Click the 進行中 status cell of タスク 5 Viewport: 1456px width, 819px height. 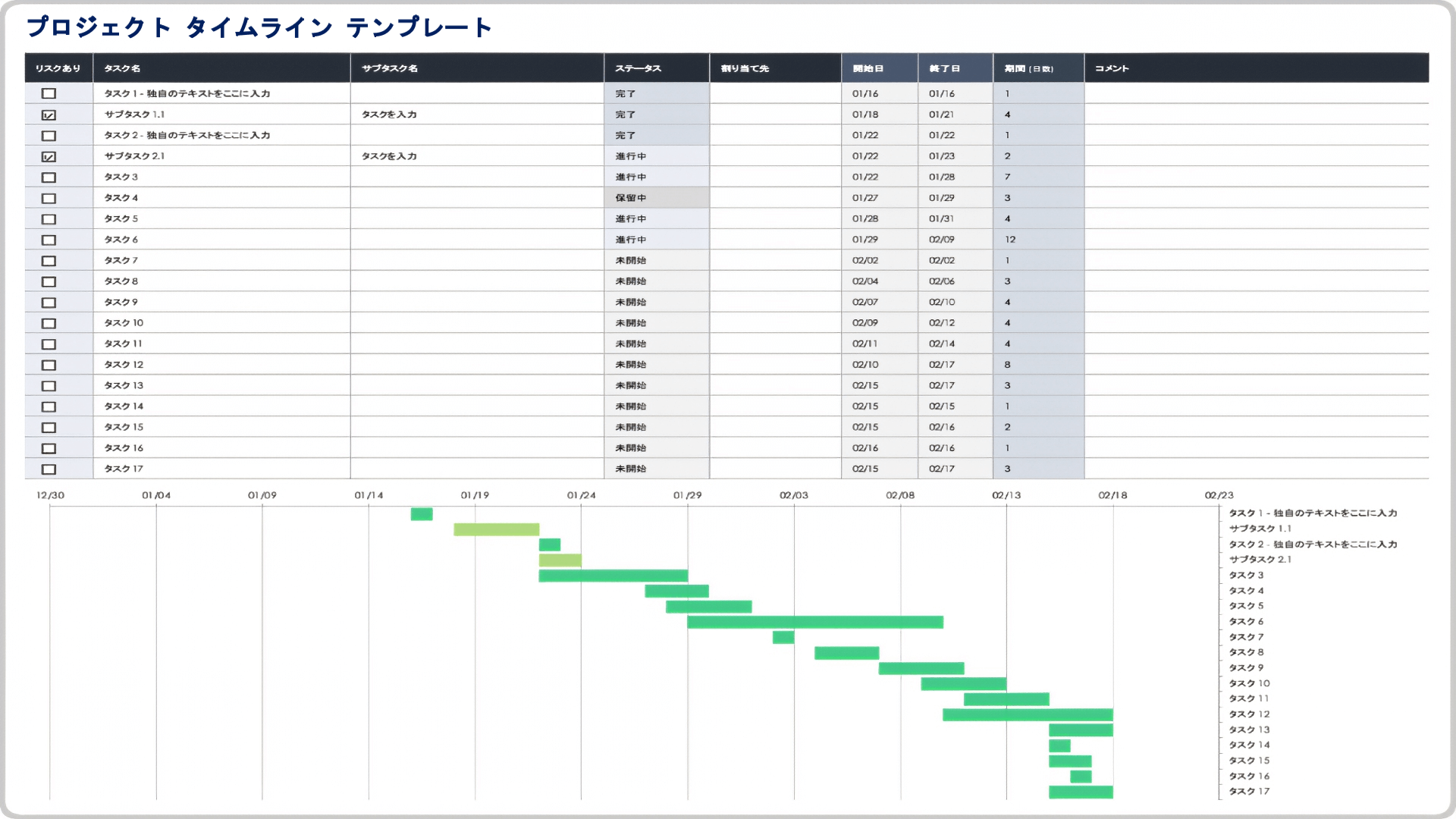click(657, 218)
